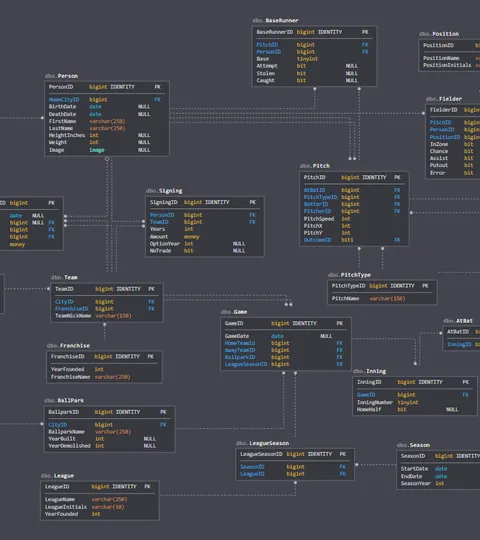Select the dbo.BaseRunner table title

click(275, 20)
